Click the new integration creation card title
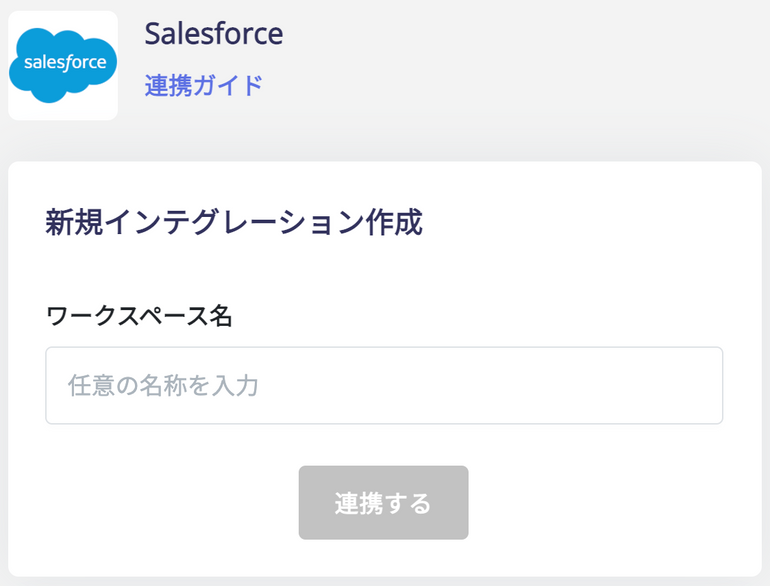 234,222
